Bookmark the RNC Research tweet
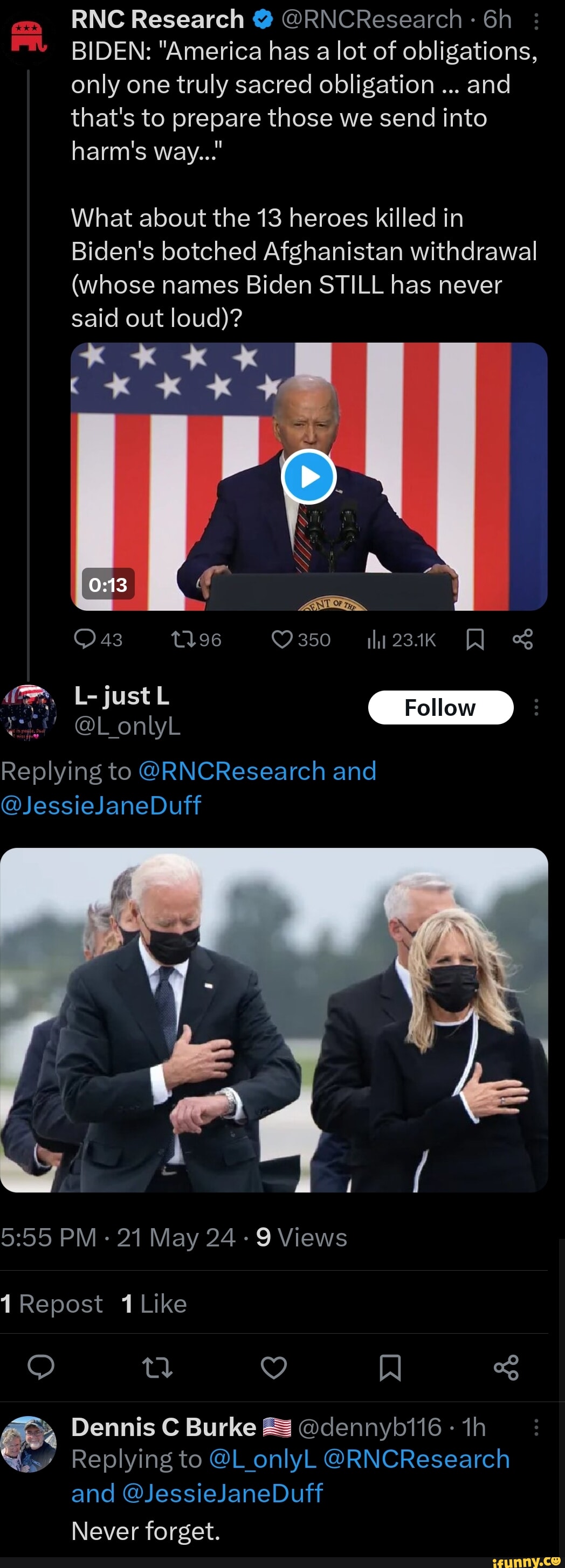 pos(475,639)
